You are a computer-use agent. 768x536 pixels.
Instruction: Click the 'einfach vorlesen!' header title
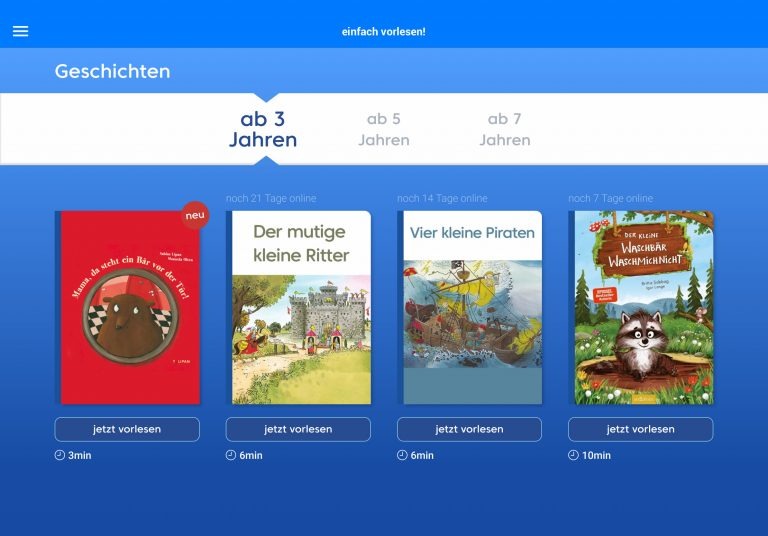pyautogui.click(x=384, y=32)
